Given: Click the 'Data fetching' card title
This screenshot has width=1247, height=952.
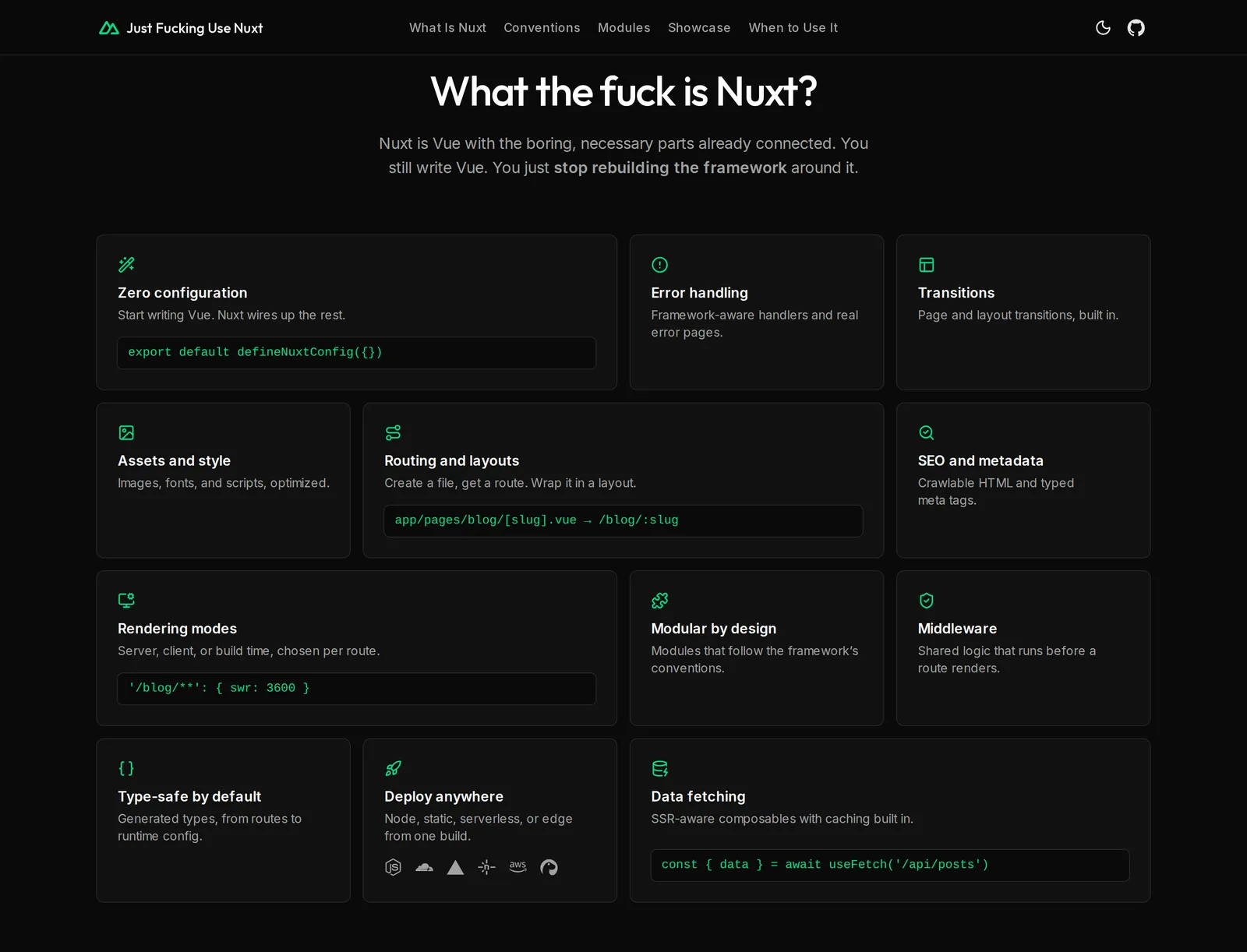Looking at the screenshot, I should click(698, 796).
